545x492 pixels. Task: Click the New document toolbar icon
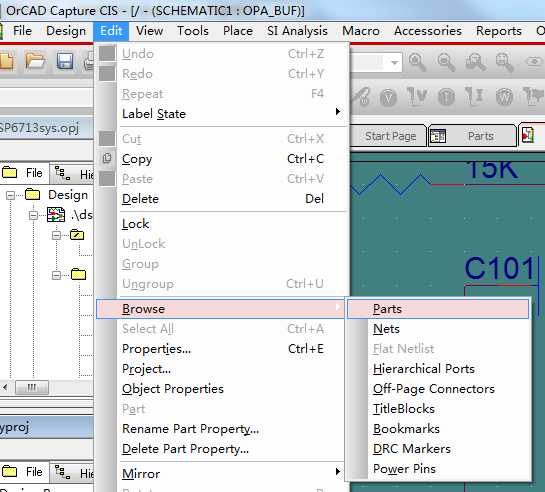(x=6, y=62)
